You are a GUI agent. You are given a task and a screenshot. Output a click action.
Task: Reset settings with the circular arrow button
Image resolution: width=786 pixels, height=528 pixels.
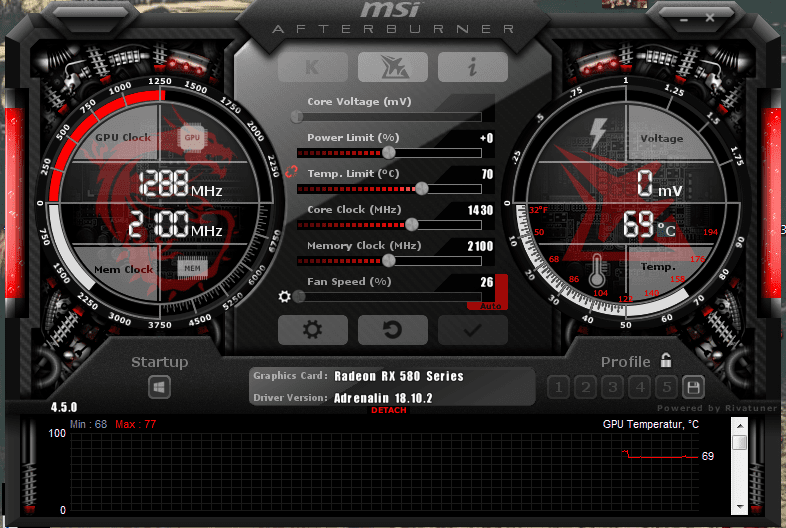(x=392, y=330)
